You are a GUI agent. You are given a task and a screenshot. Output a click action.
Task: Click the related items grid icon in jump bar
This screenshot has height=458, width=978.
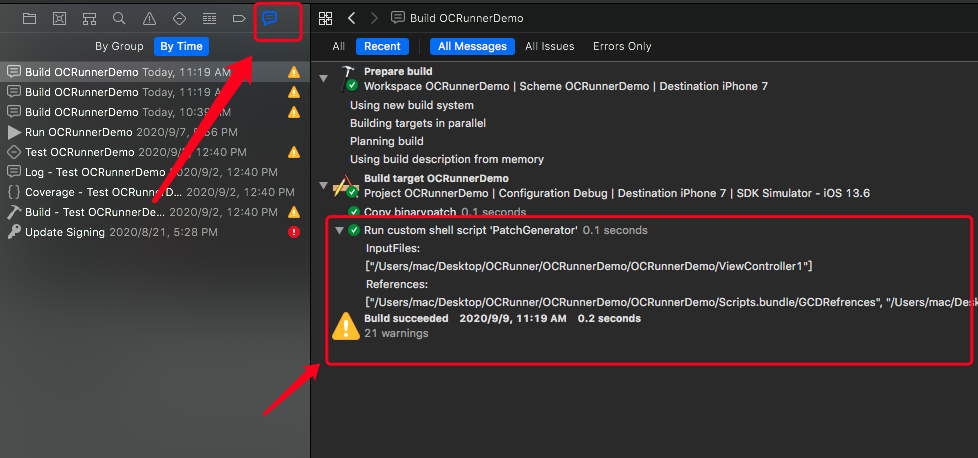[x=325, y=18]
